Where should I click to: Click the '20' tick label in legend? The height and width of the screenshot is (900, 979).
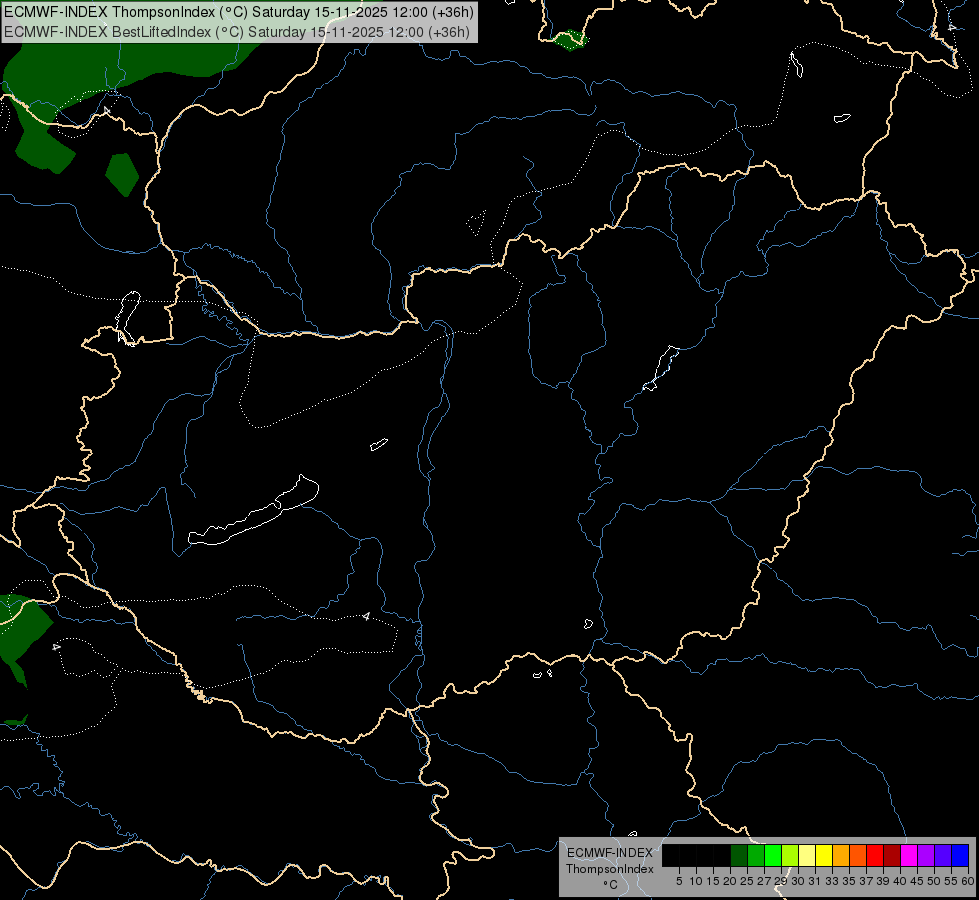pyautogui.click(x=730, y=881)
